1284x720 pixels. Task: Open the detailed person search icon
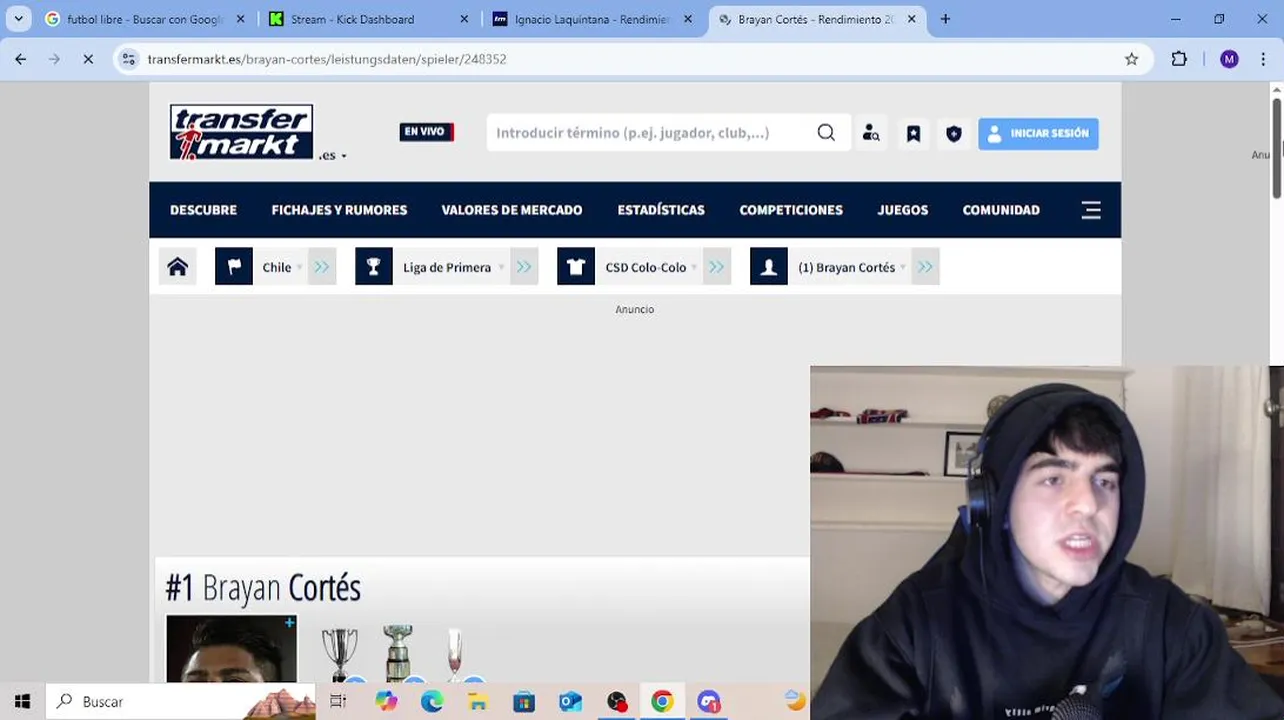click(871, 133)
